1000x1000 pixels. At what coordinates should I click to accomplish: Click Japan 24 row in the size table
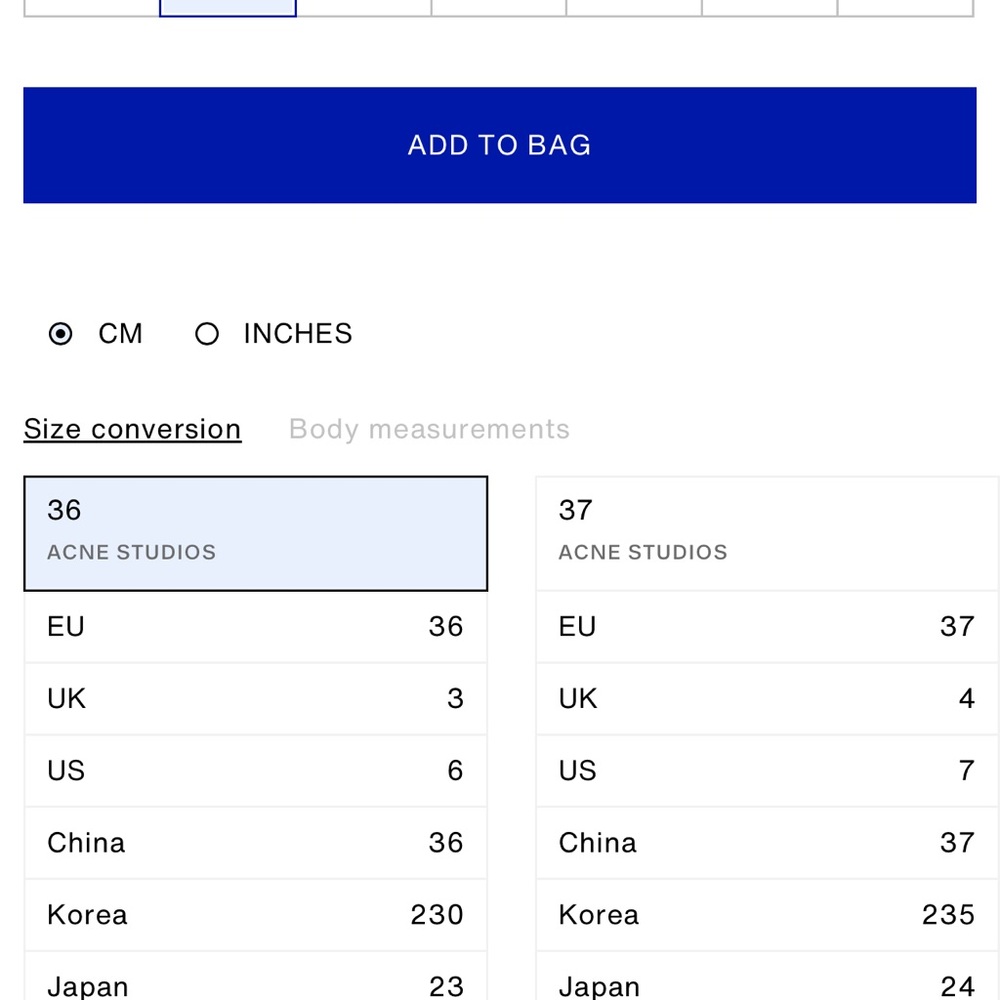pos(767,976)
